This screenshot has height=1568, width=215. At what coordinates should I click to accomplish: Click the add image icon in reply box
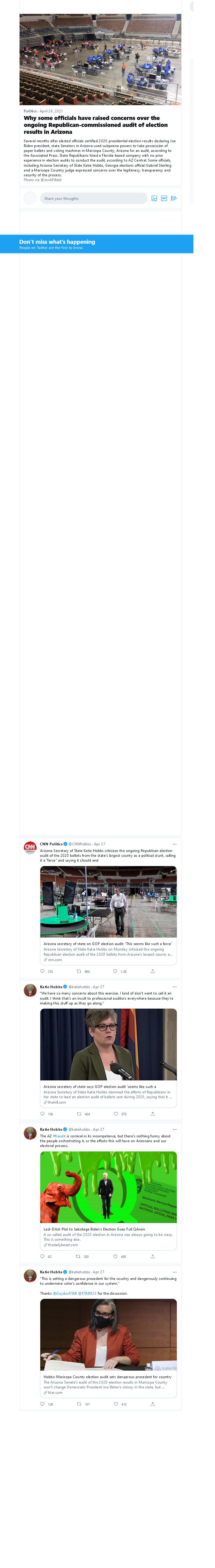pyautogui.click(x=154, y=198)
